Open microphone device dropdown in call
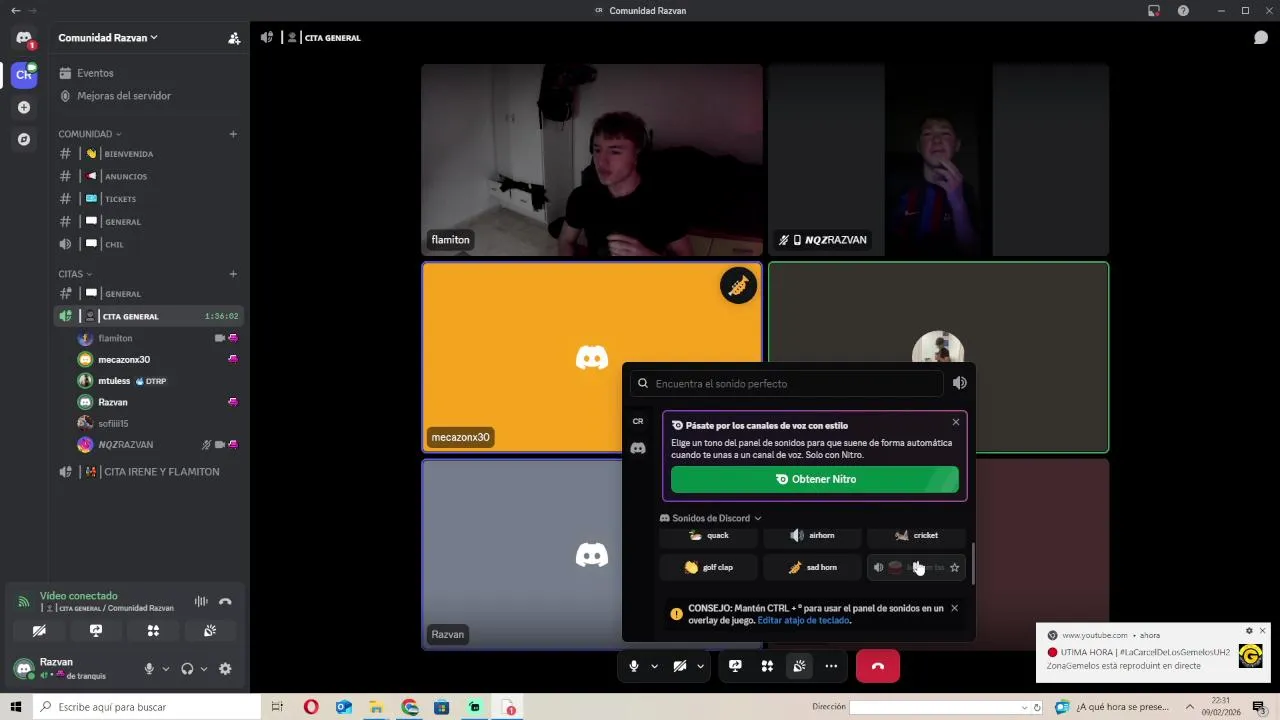Screen dimensions: 1280x720 coord(655,666)
